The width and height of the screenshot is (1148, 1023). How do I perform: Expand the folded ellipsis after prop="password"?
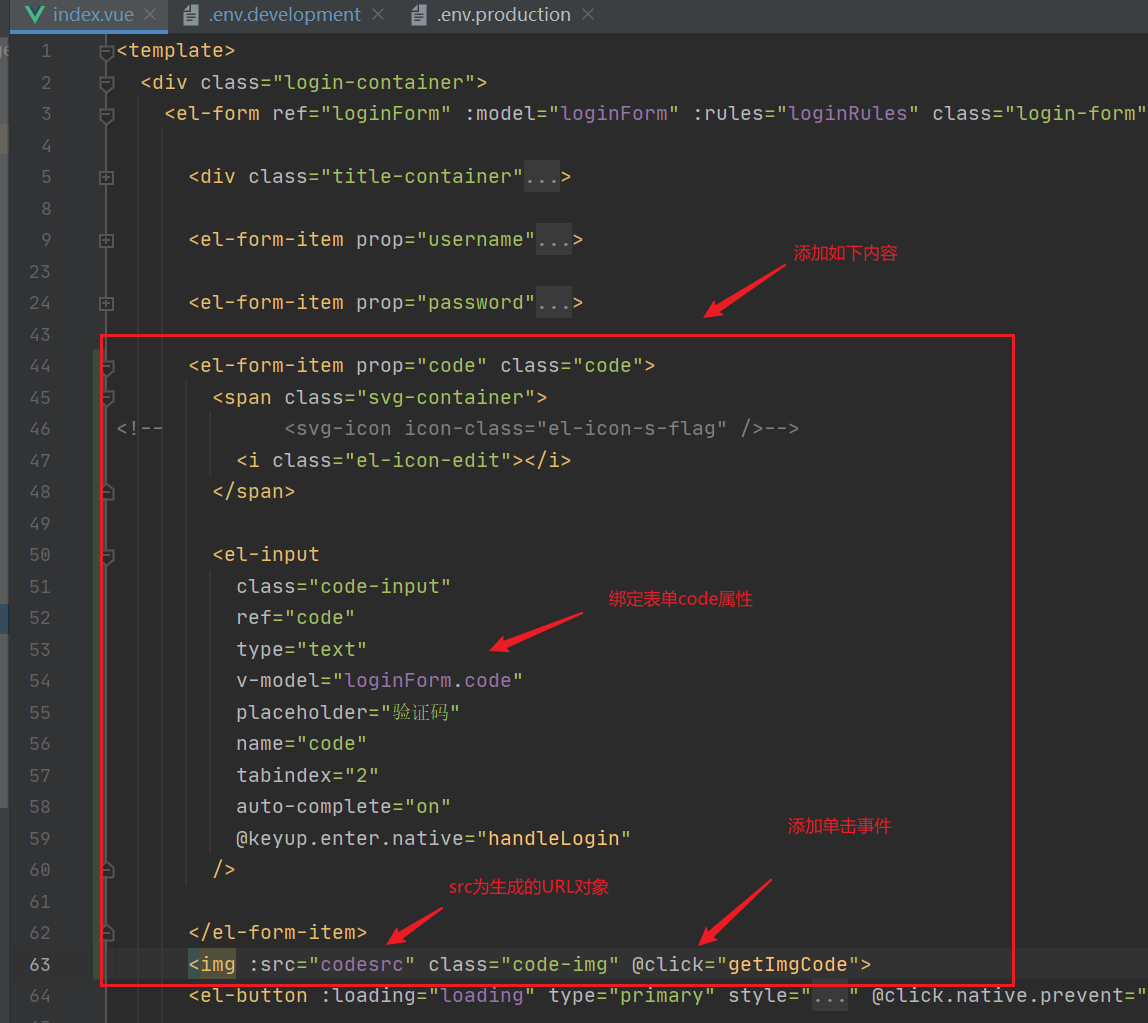pyautogui.click(x=554, y=302)
